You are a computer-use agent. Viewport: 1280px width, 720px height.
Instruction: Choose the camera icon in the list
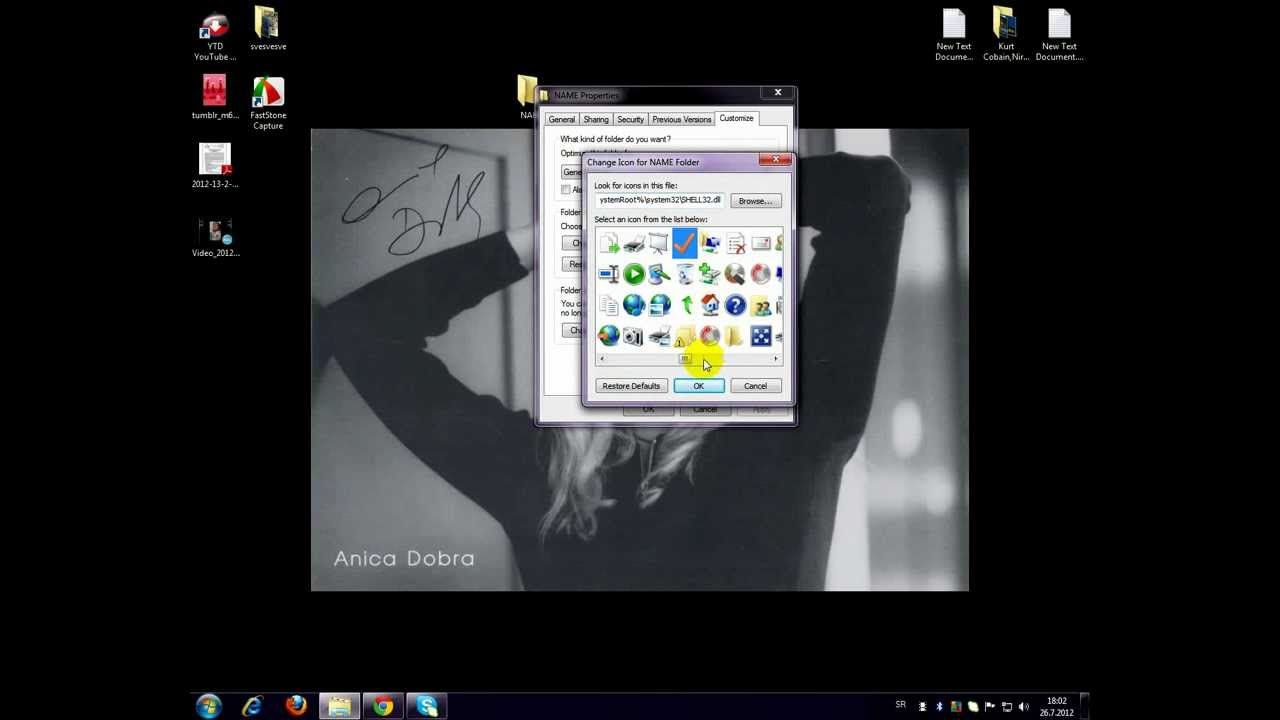(633, 337)
